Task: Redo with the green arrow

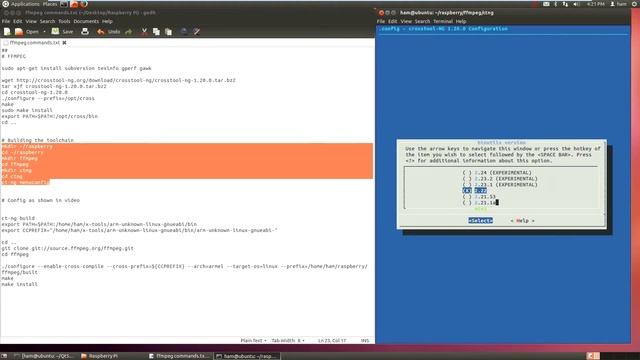Action: (x=129, y=31)
